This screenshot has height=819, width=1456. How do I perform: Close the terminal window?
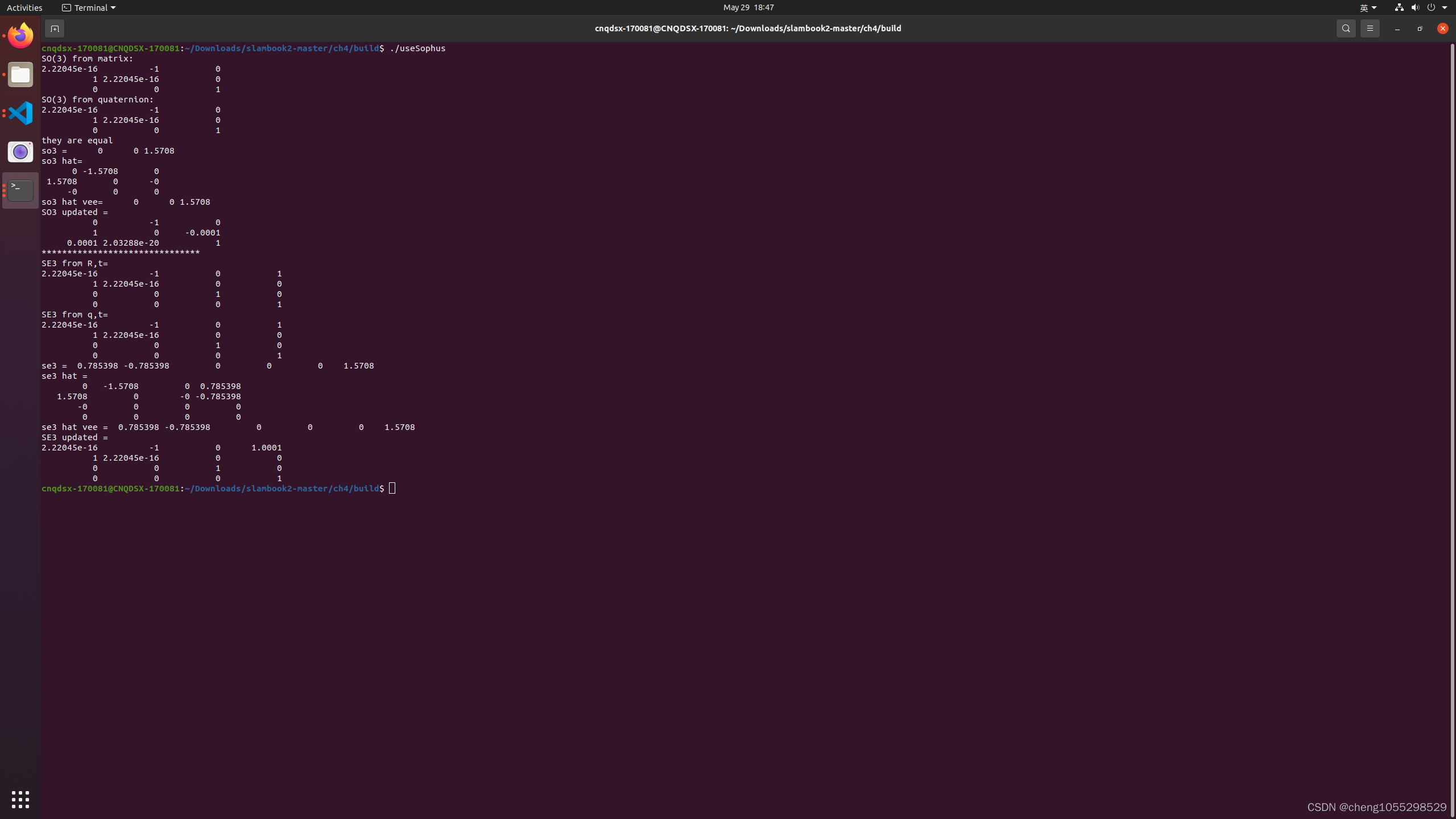tap(1442, 28)
